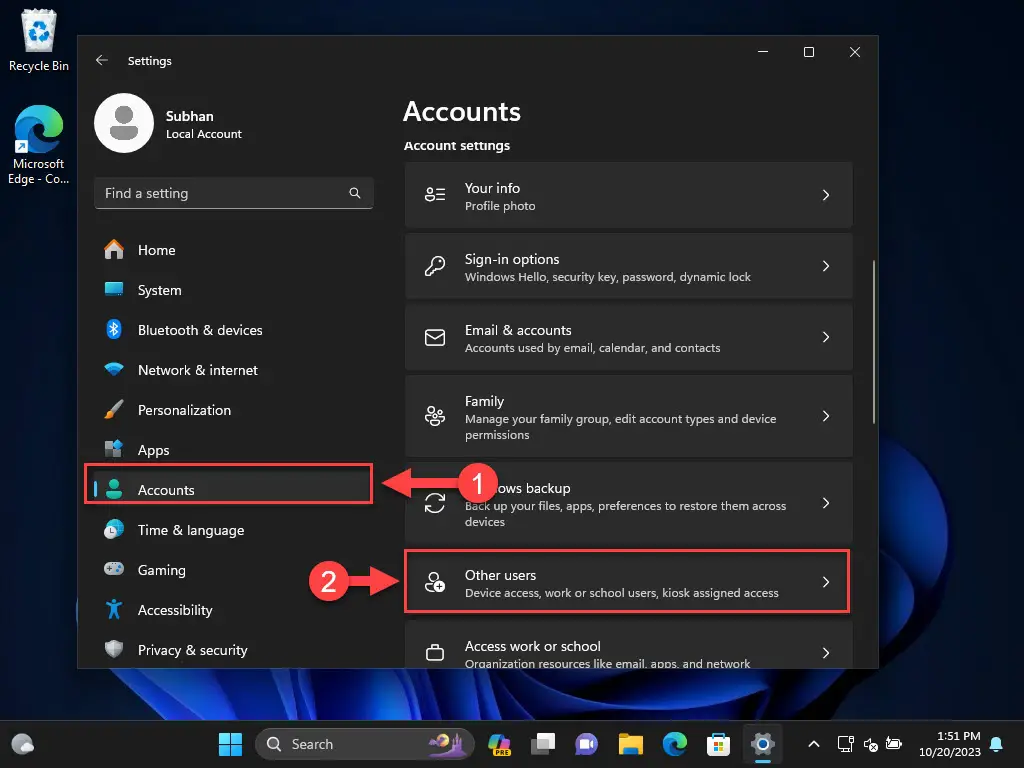This screenshot has width=1024, height=768.
Task: Click the Subhan profile avatar
Action: [x=124, y=123]
